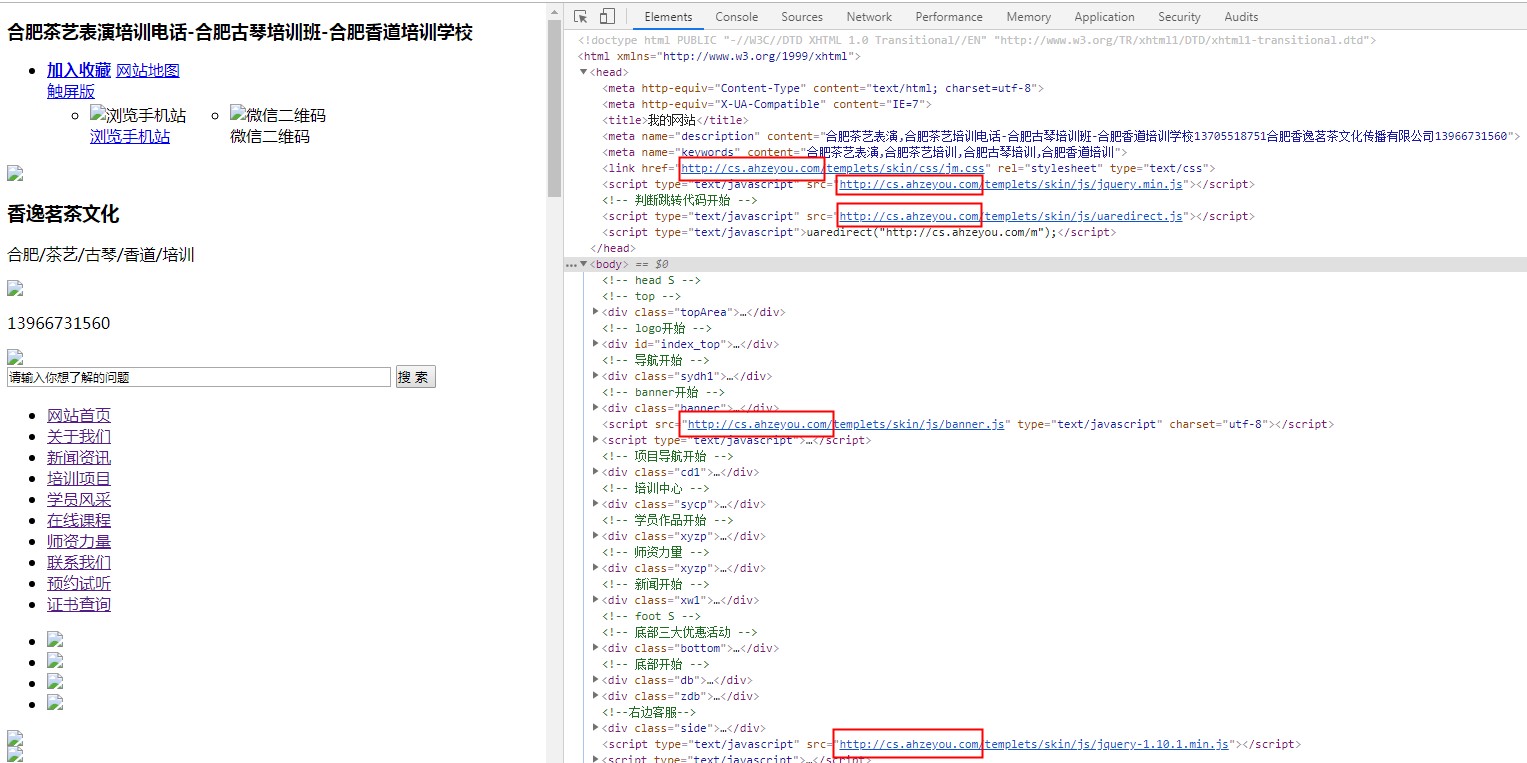Open the 关于我们 navigation link
Screen dimensions: 1527x763
tap(79, 436)
